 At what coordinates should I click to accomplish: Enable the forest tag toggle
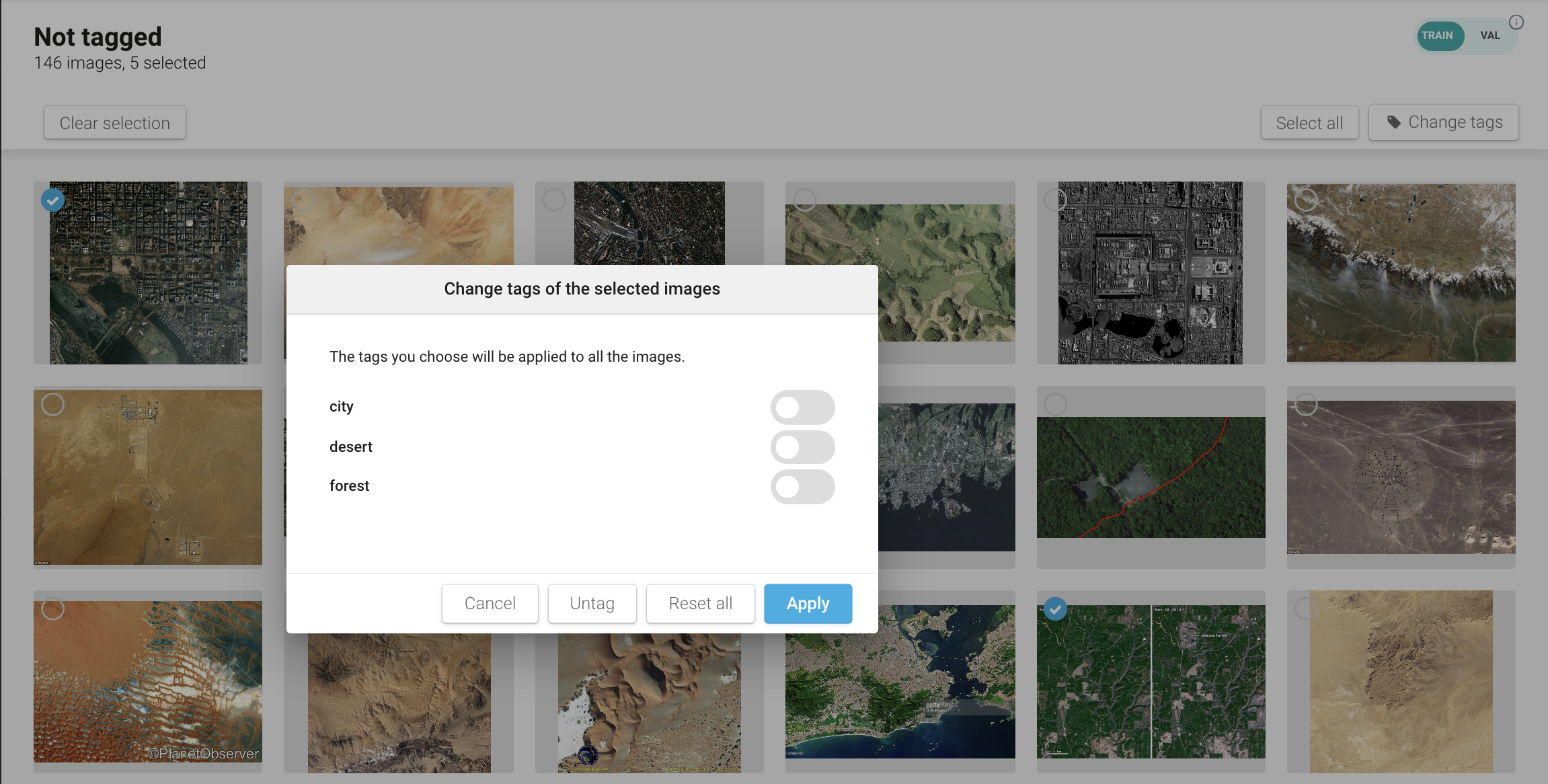coord(802,486)
